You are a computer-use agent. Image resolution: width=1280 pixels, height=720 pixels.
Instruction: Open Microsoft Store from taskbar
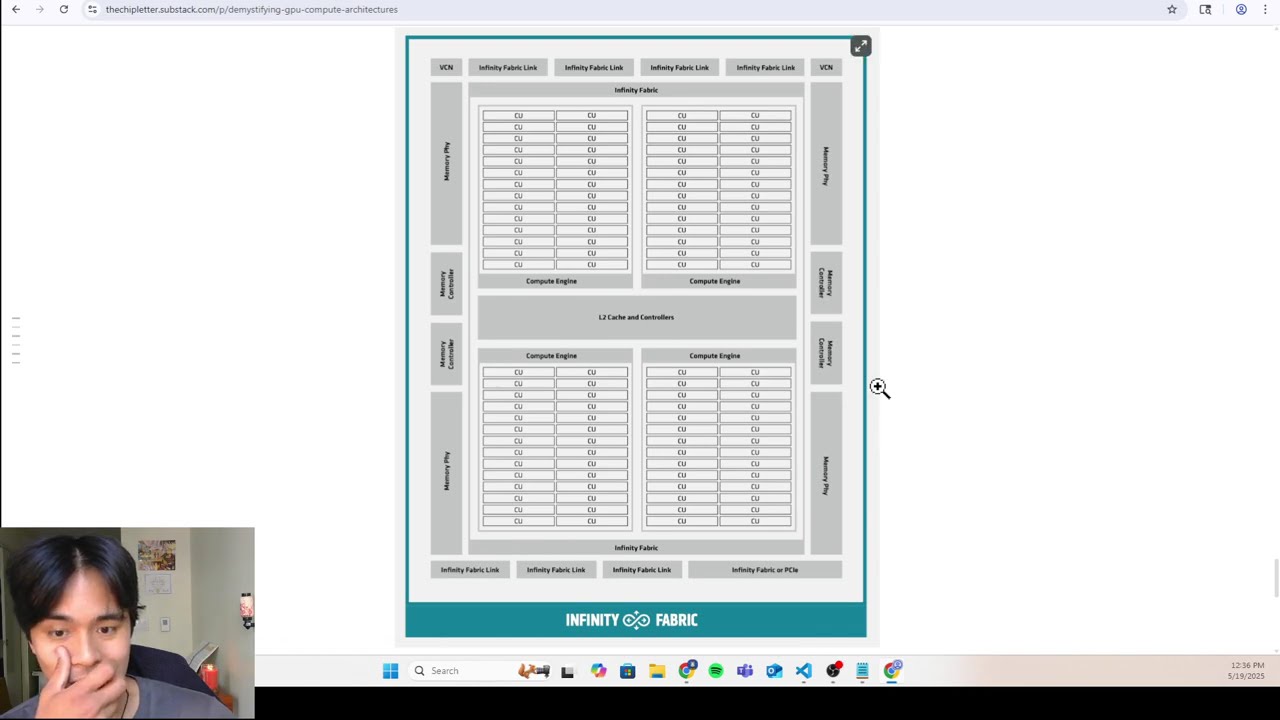[627, 671]
